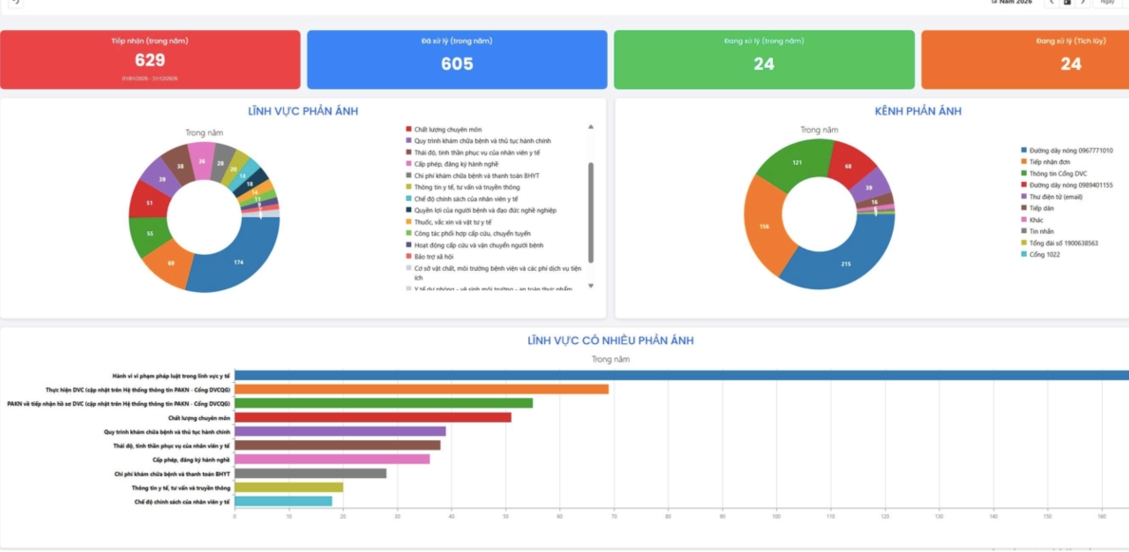Screen dimensions: 1129x552
Task: Click legend Tổng đài số 1900638563
Action: (x=1059, y=243)
